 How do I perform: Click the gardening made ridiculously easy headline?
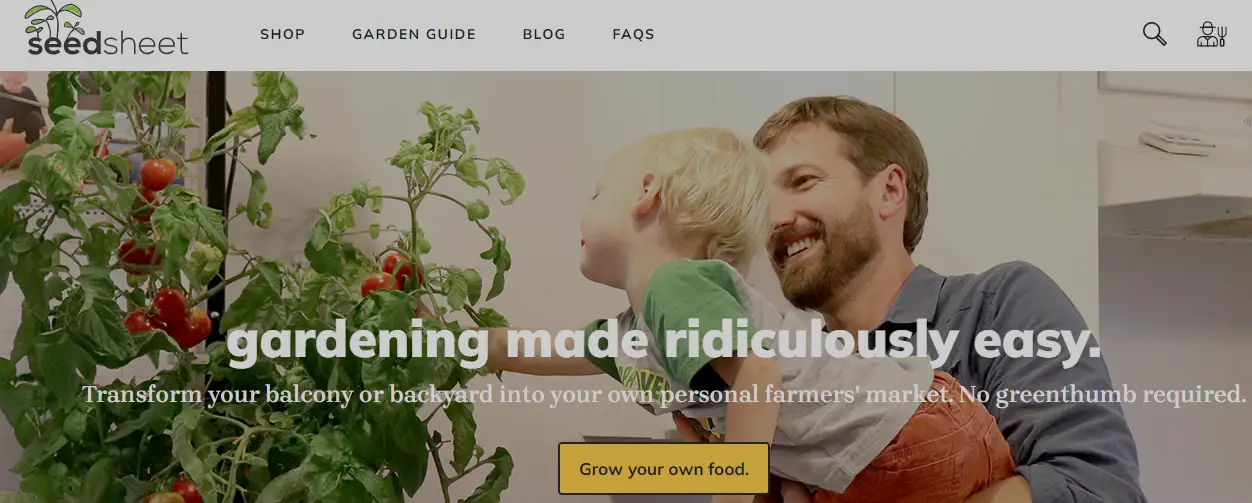663,344
